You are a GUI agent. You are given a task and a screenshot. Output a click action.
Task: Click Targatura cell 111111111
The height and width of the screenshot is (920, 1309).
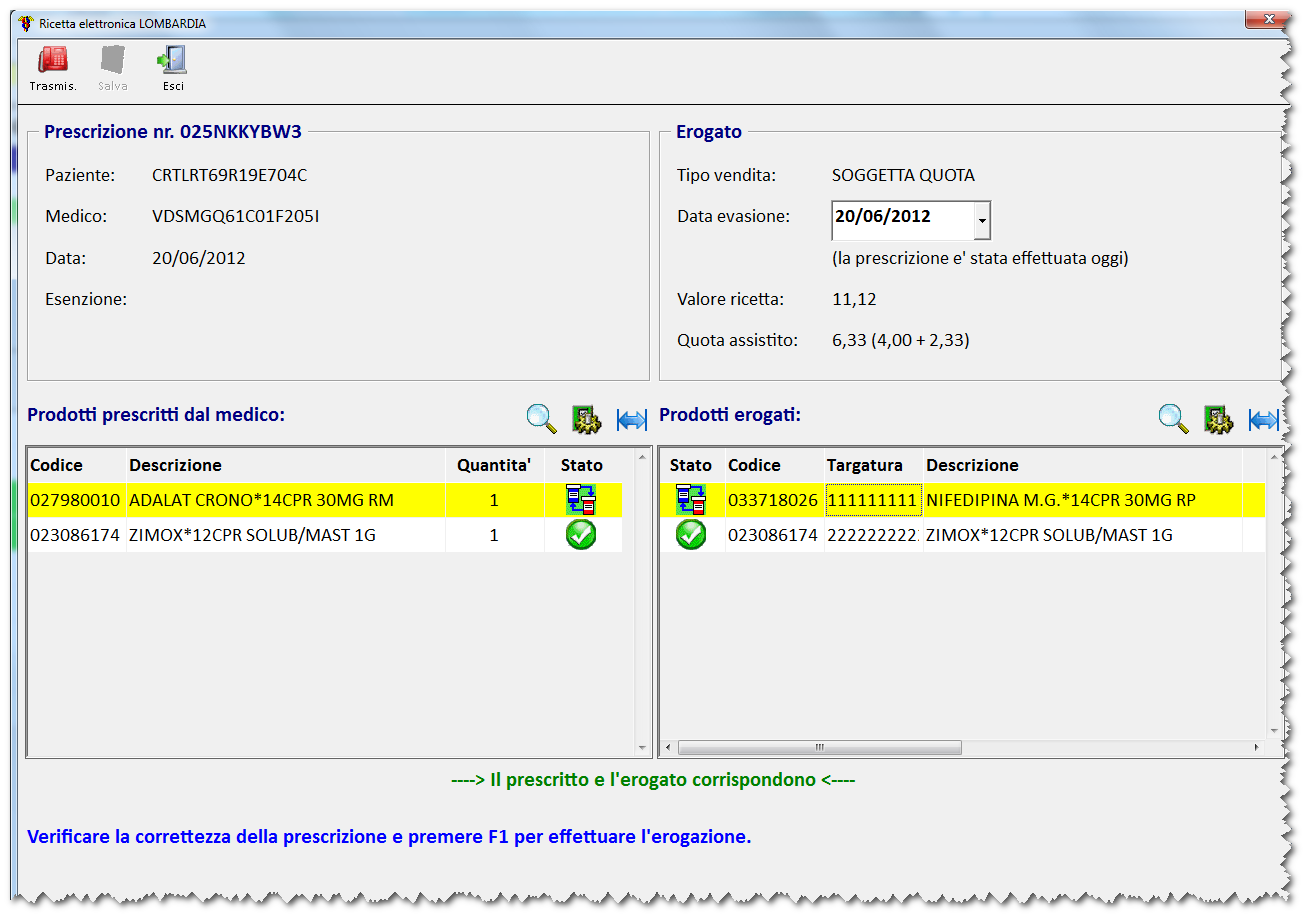tap(873, 500)
